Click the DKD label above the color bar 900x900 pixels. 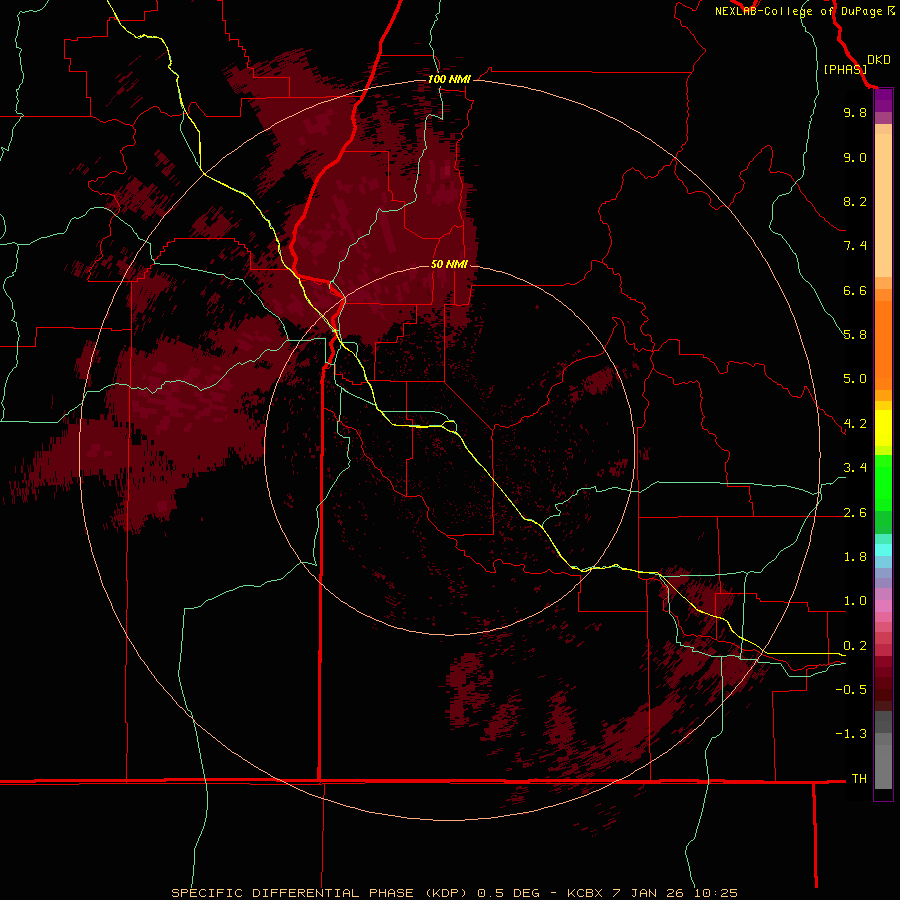click(x=879, y=60)
